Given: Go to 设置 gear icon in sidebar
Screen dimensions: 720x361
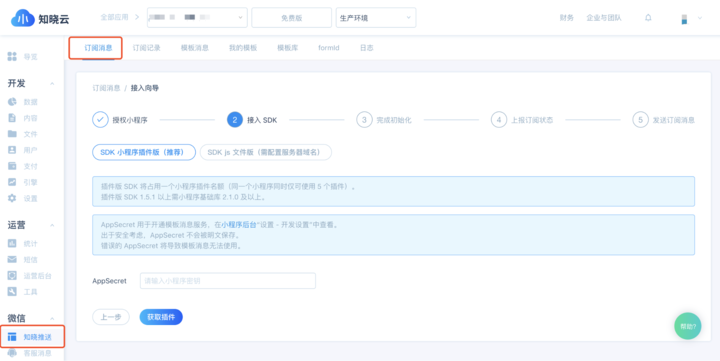Looking at the screenshot, I should (12, 198).
